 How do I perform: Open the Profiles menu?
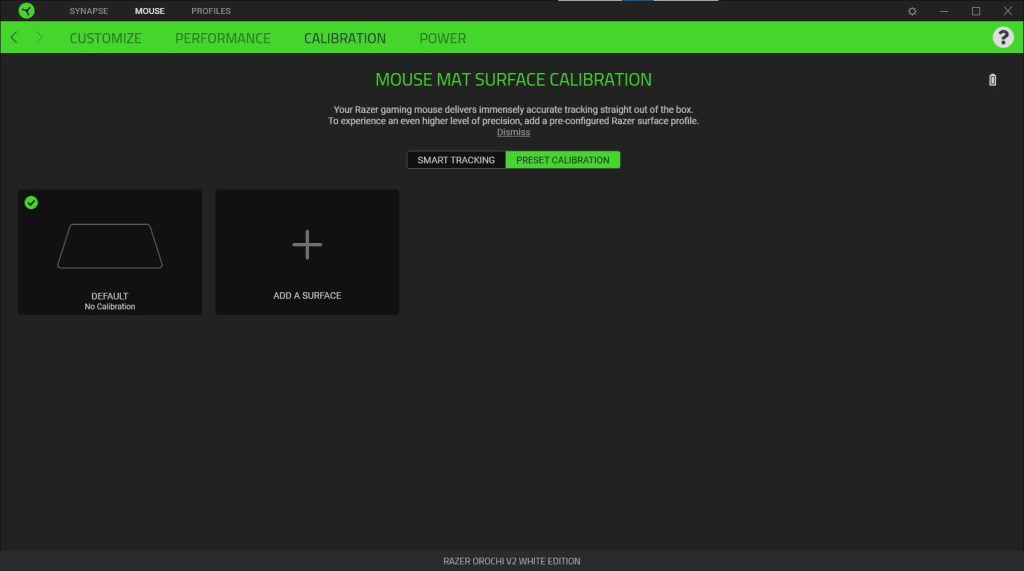(x=211, y=11)
